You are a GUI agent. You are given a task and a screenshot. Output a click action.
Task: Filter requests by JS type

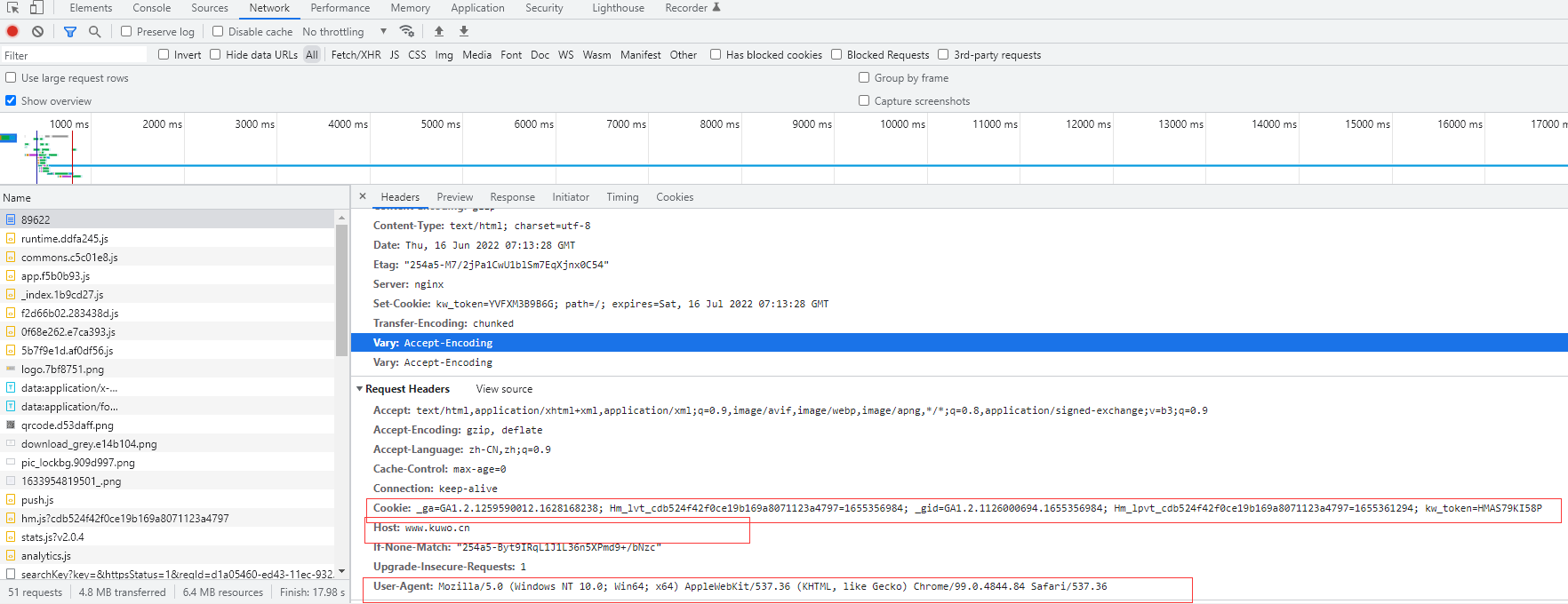click(395, 55)
